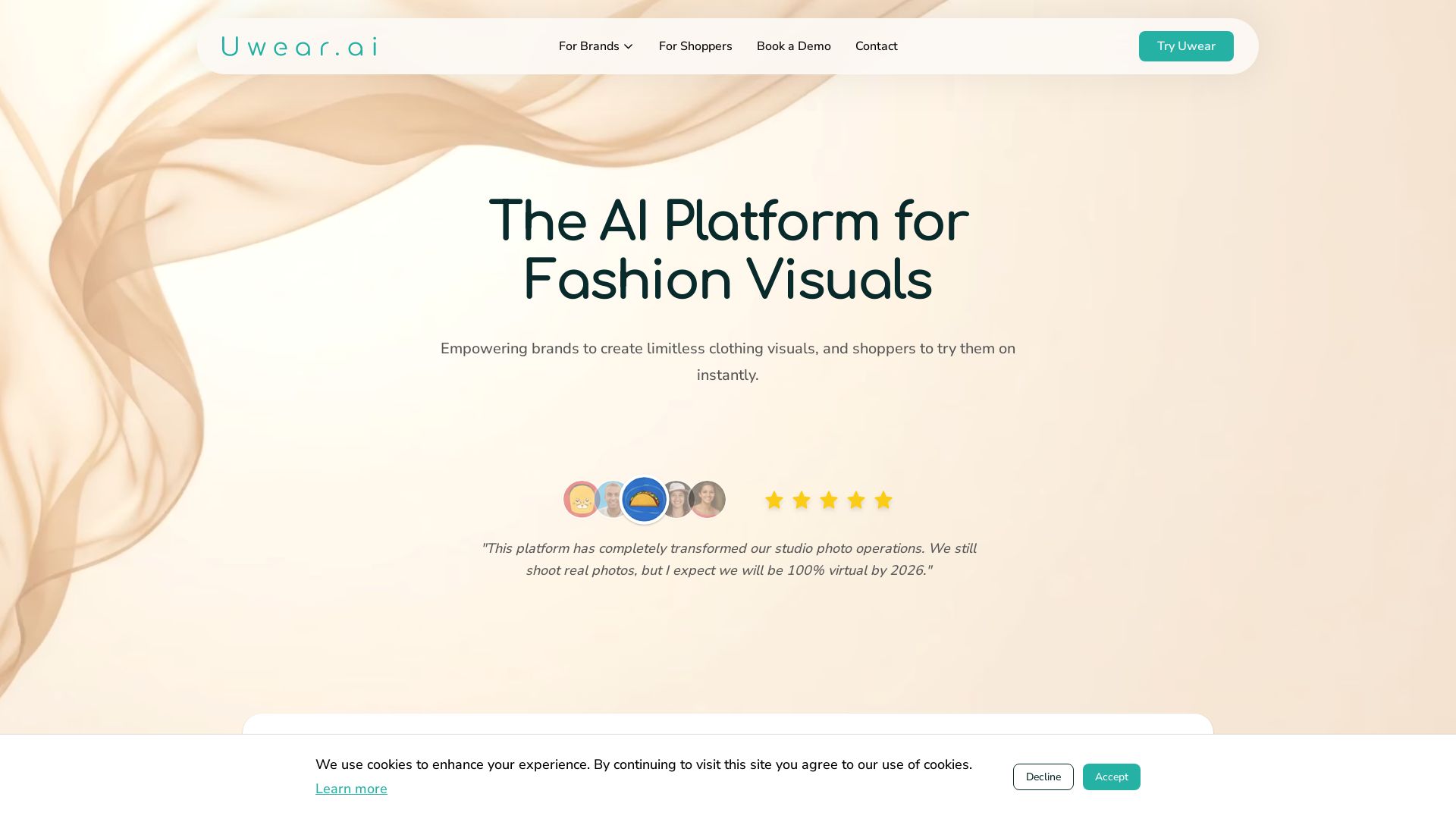
Task: Expand the For Brands dropdown chevron
Action: (628, 47)
